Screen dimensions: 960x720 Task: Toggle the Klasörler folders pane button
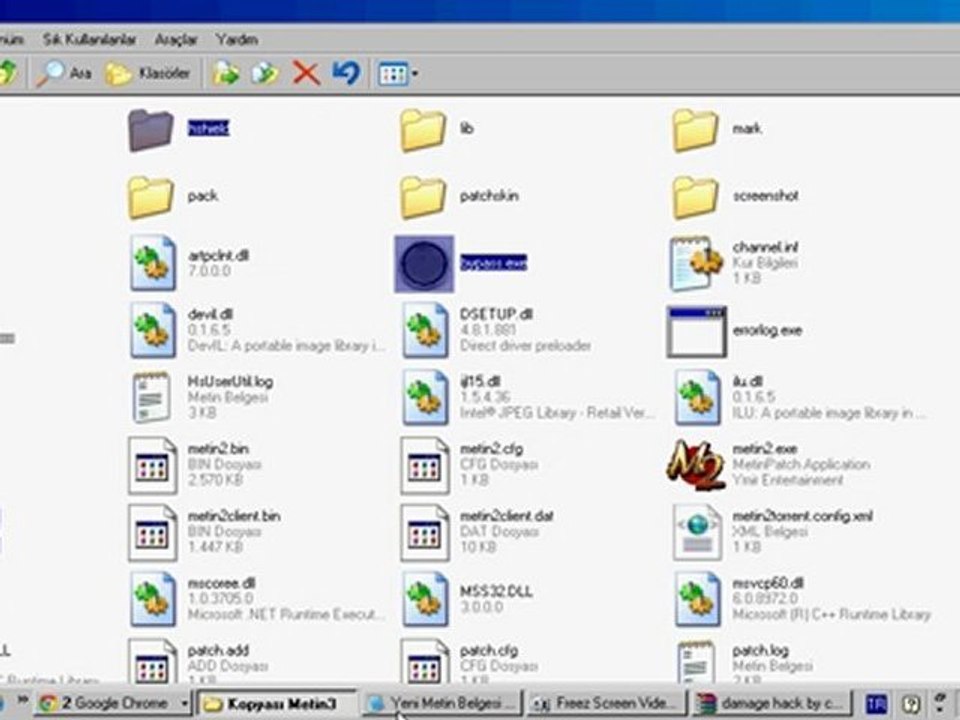click(148, 73)
